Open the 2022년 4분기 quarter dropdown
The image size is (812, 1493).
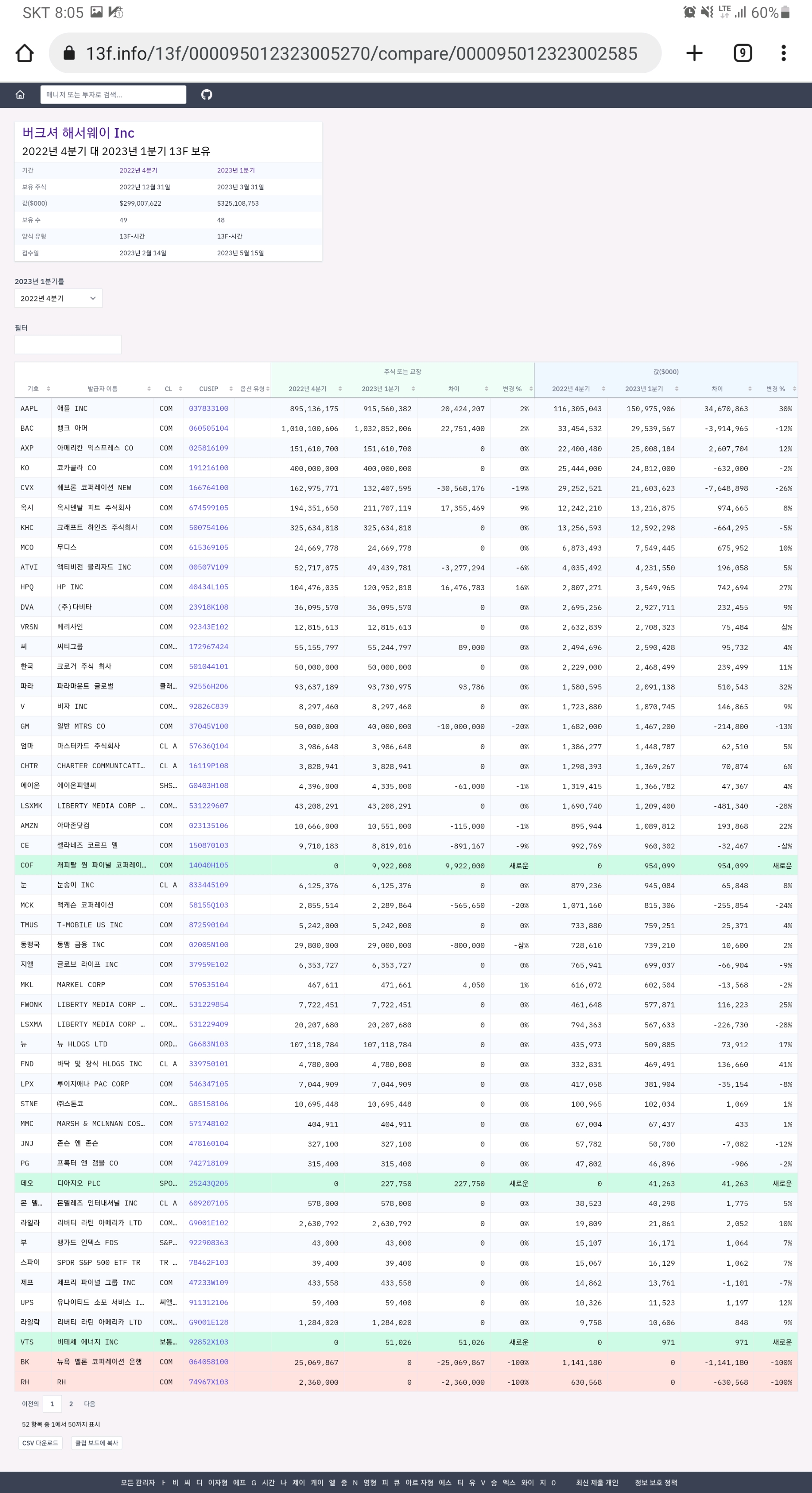58,298
